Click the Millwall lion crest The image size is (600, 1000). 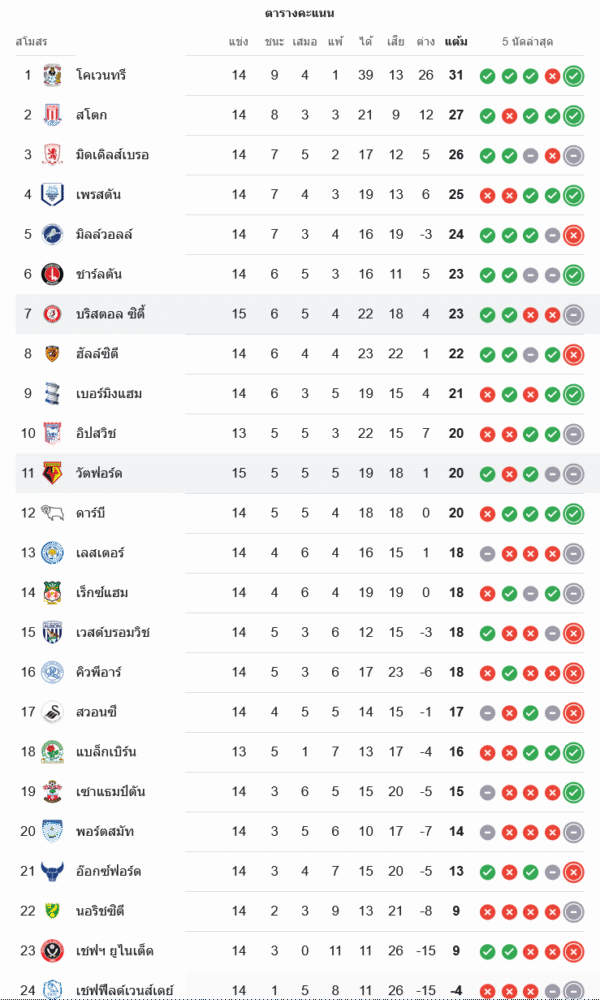tap(52, 234)
